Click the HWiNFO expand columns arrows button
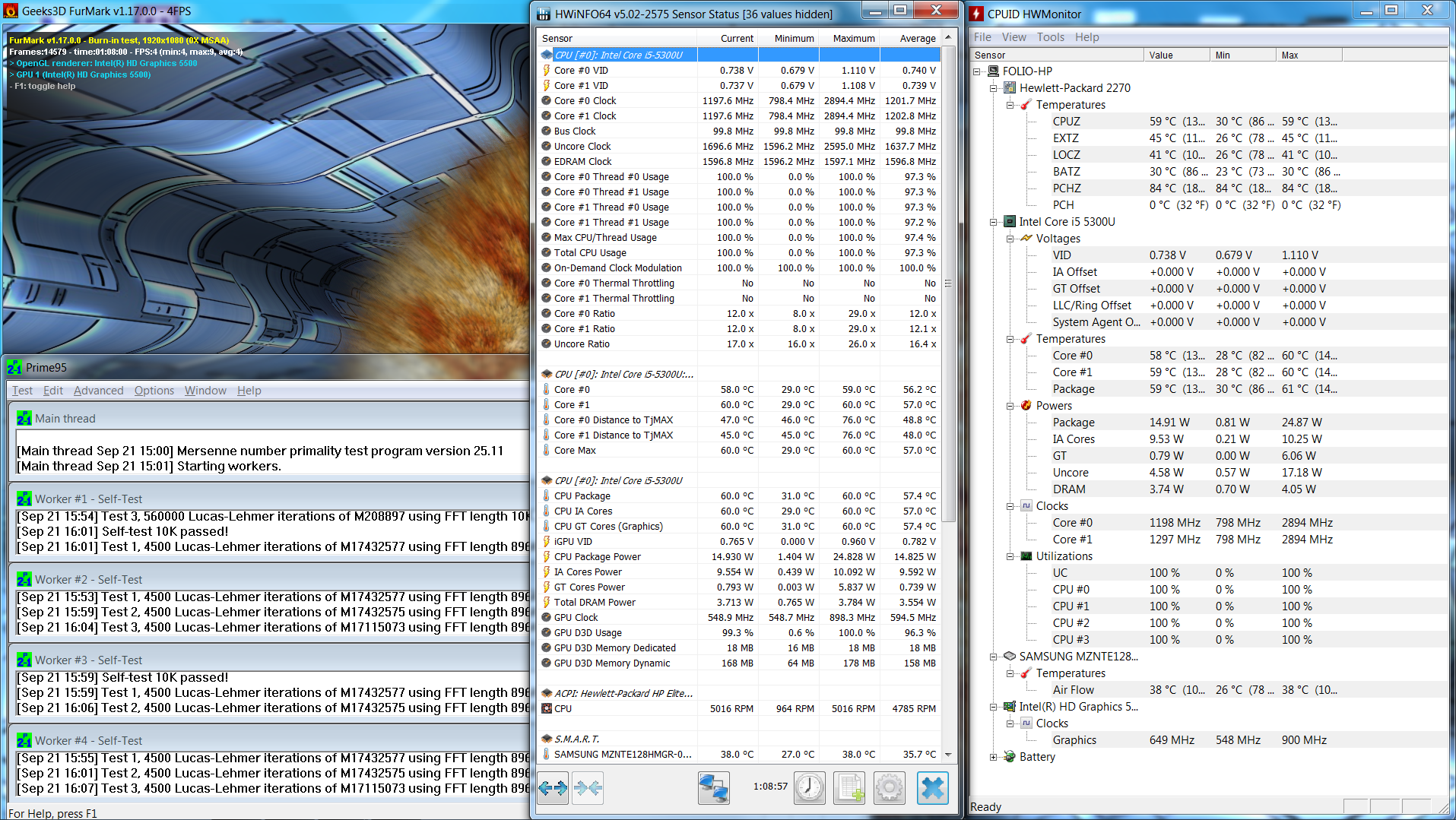The height and width of the screenshot is (820, 1456). tap(553, 787)
